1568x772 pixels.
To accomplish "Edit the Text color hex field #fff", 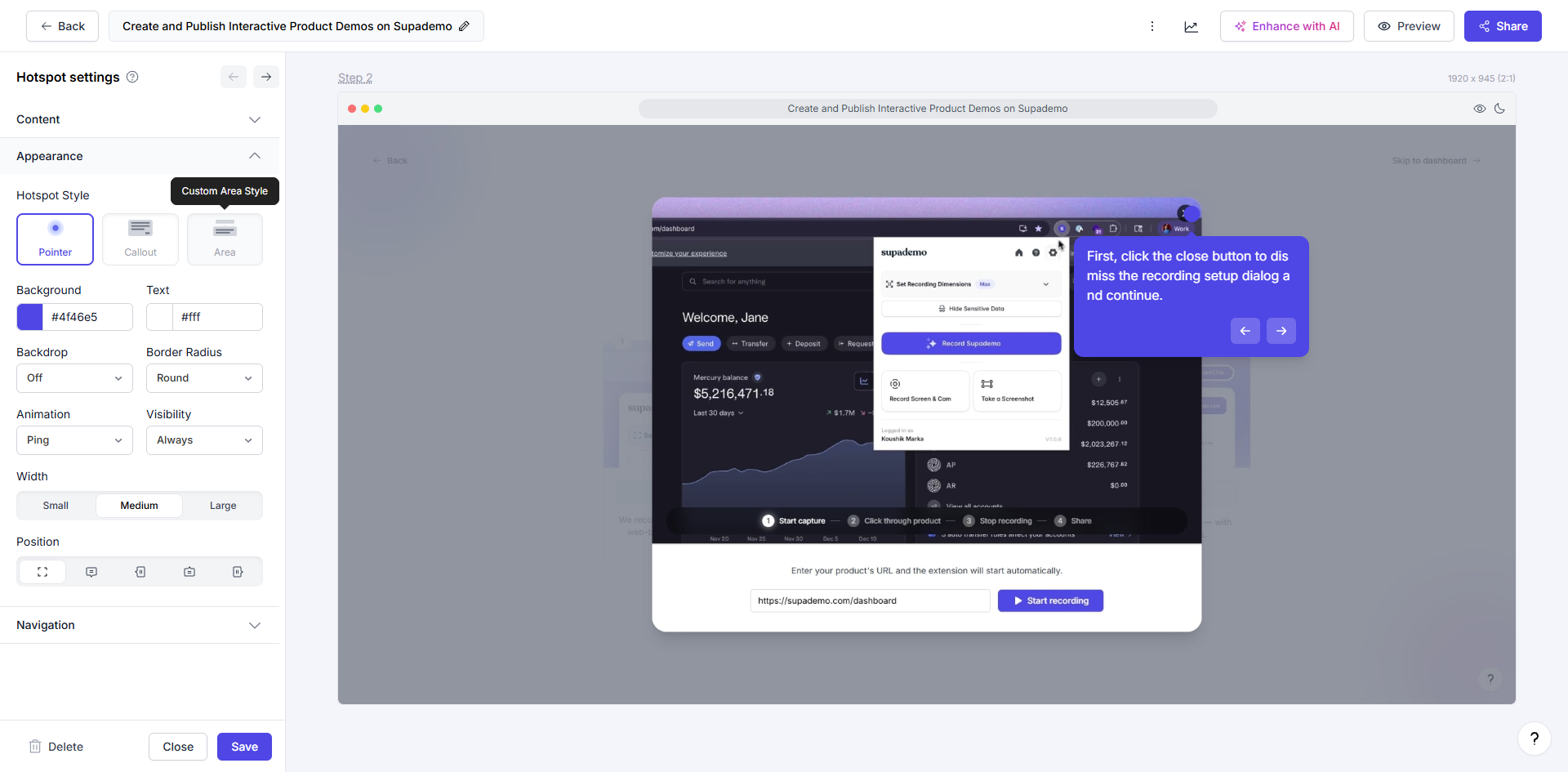I will coord(218,317).
